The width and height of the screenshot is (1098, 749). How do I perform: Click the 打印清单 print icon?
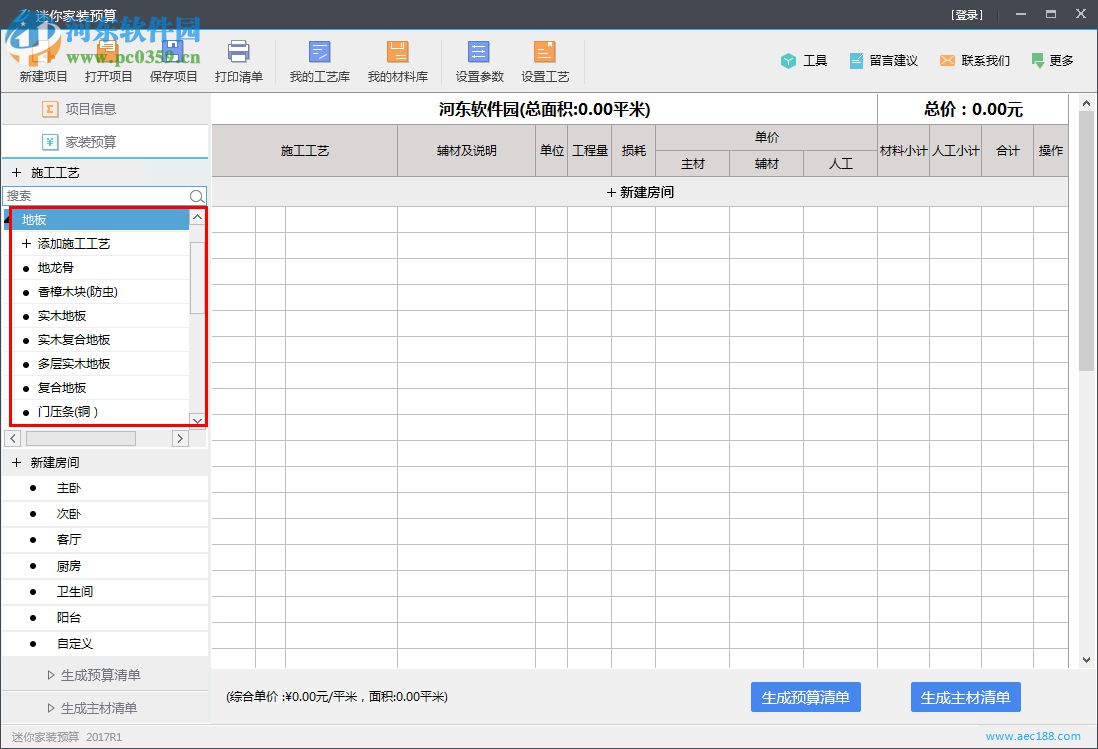pyautogui.click(x=239, y=60)
